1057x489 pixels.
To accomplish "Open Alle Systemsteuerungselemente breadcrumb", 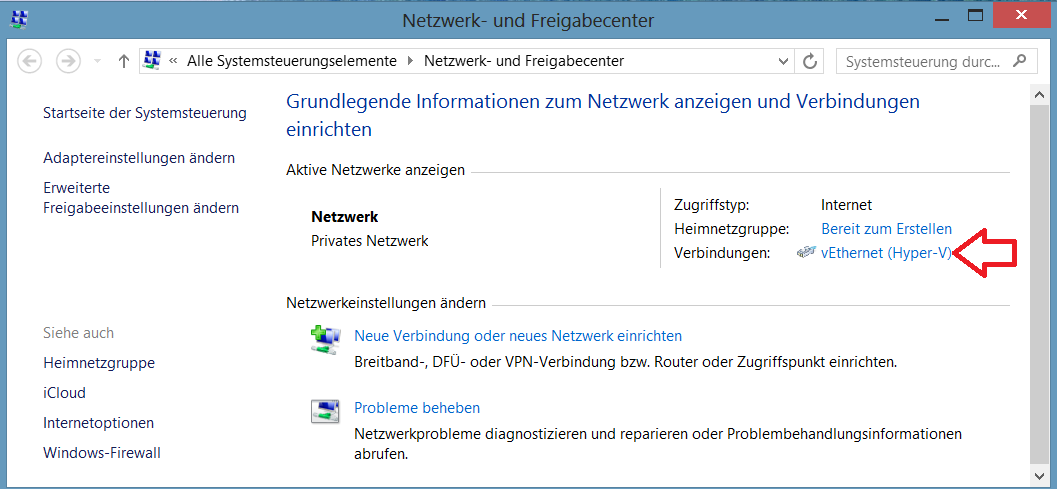I will 292,61.
